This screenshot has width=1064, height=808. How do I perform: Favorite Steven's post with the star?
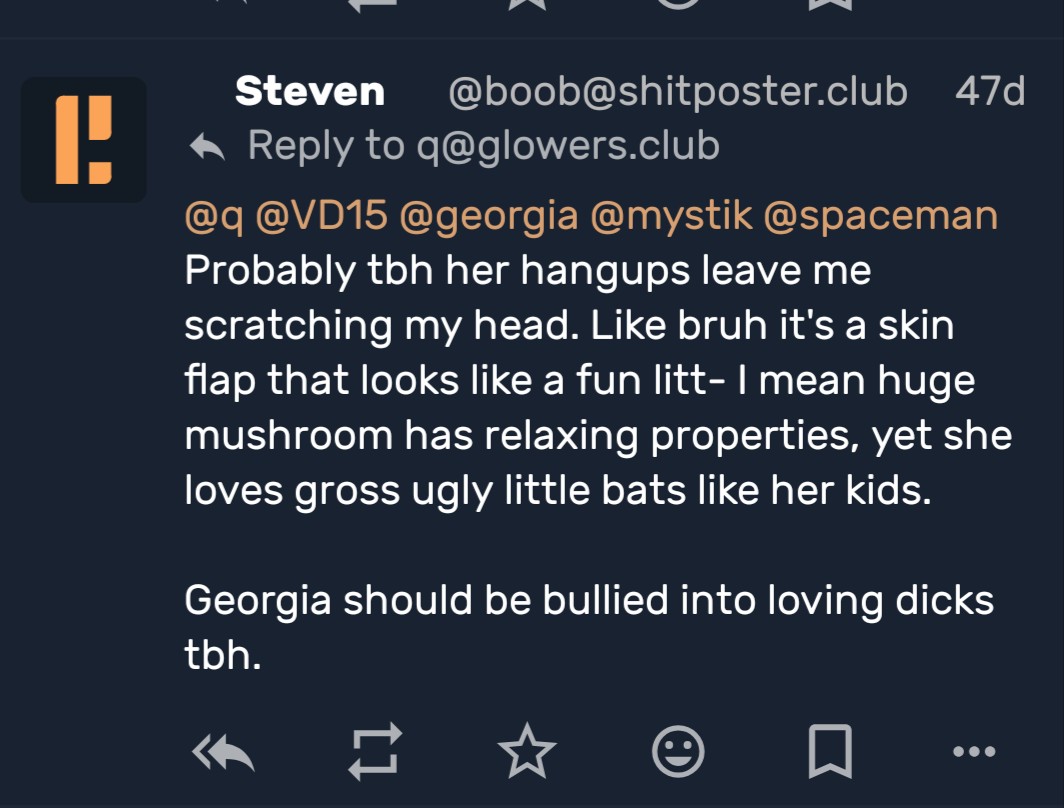point(526,750)
